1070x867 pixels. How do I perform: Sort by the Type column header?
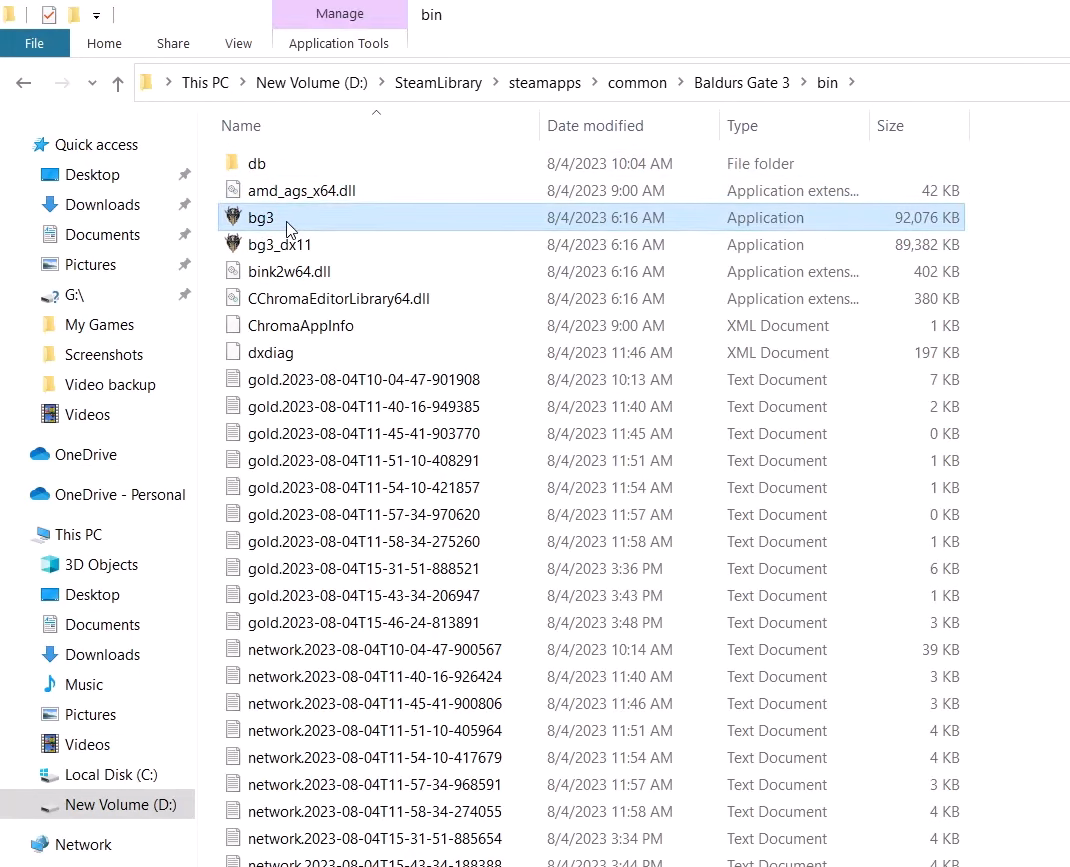click(x=794, y=126)
